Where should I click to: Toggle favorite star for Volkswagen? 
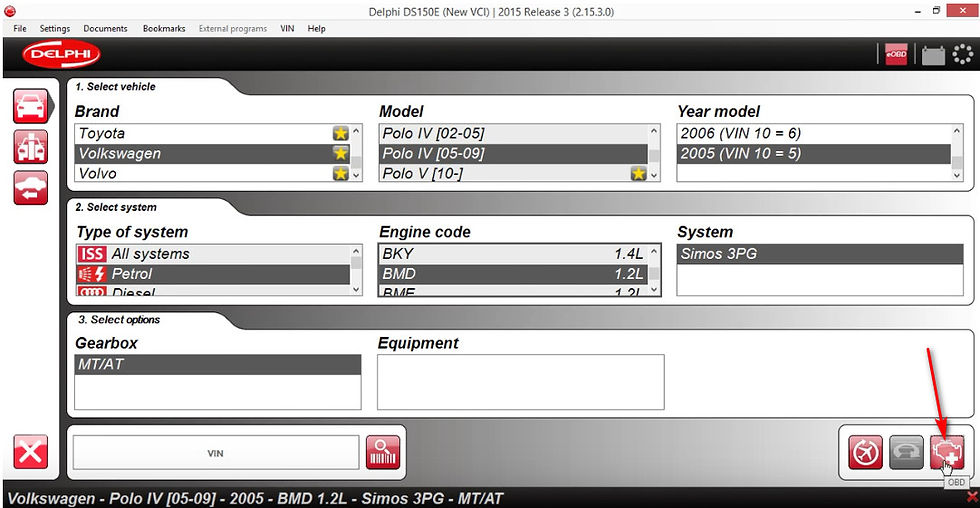pos(341,153)
